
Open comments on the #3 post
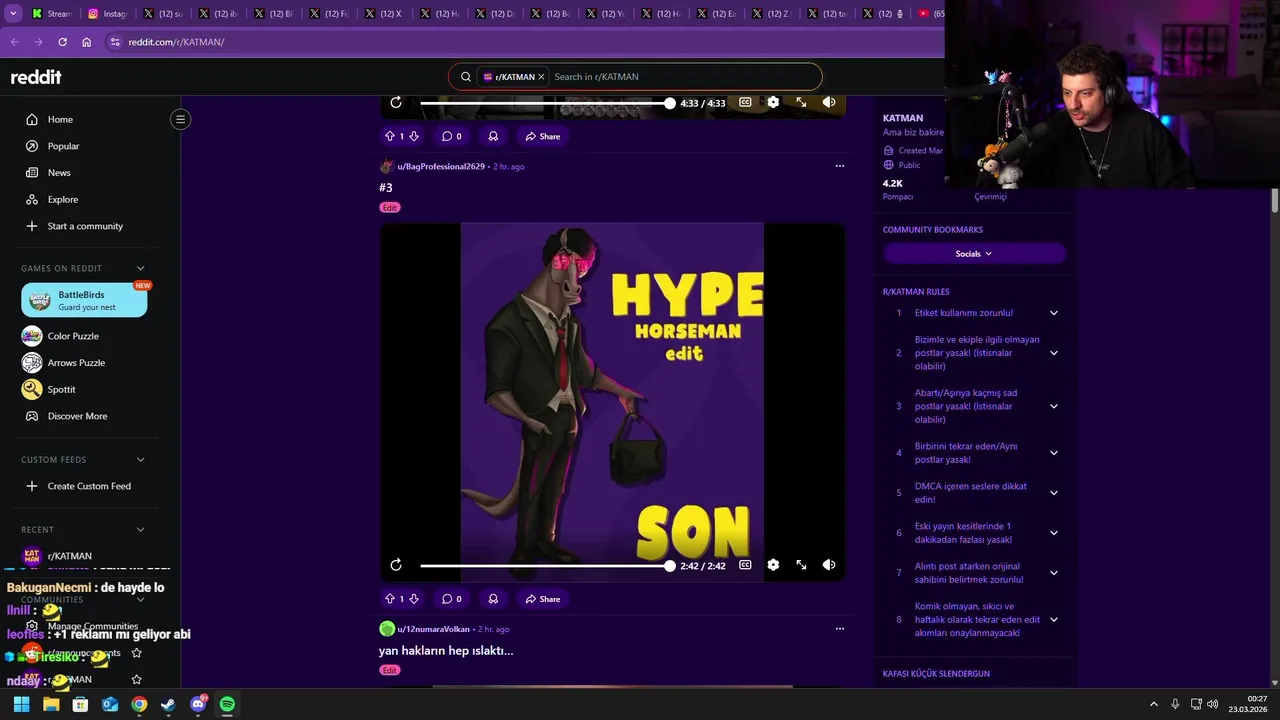point(452,599)
